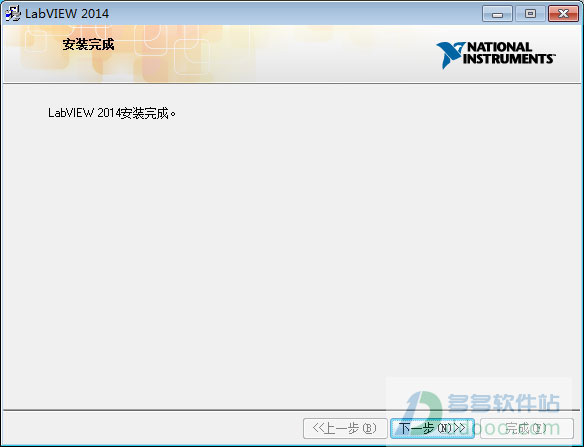This screenshot has height=447, width=584.
Task: Click the National Instruments eagle logo
Action: 450,55
